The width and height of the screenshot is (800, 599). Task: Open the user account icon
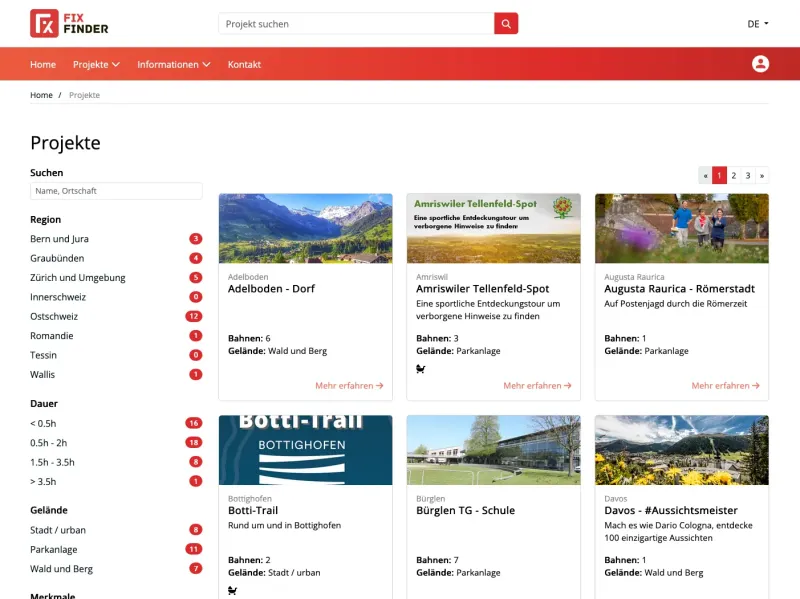coord(760,64)
